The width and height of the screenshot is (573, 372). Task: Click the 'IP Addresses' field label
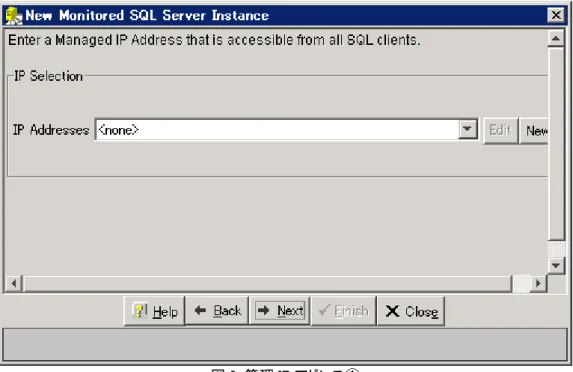(x=51, y=130)
